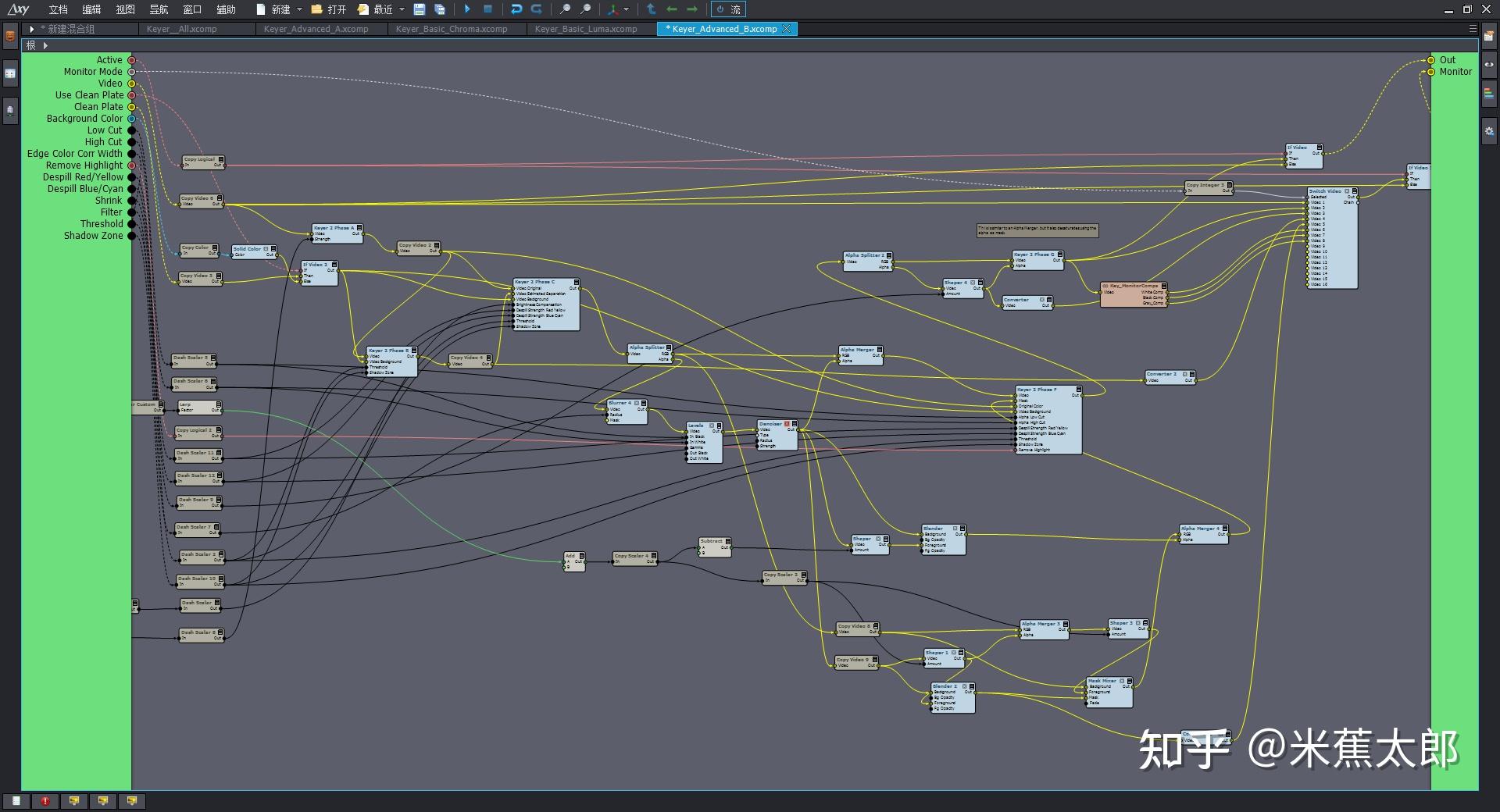Click the blue play arrow icon
The height and width of the screenshot is (812, 1500).
(467, 9)
